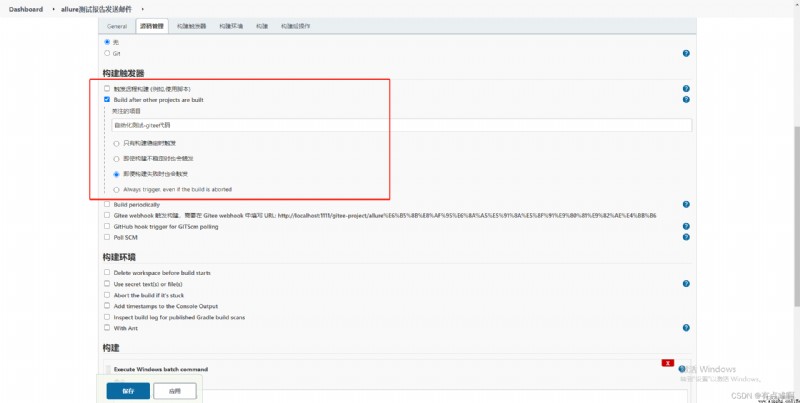
Task: Check Delete workspace before build starts
Action: tap(107, 272)
